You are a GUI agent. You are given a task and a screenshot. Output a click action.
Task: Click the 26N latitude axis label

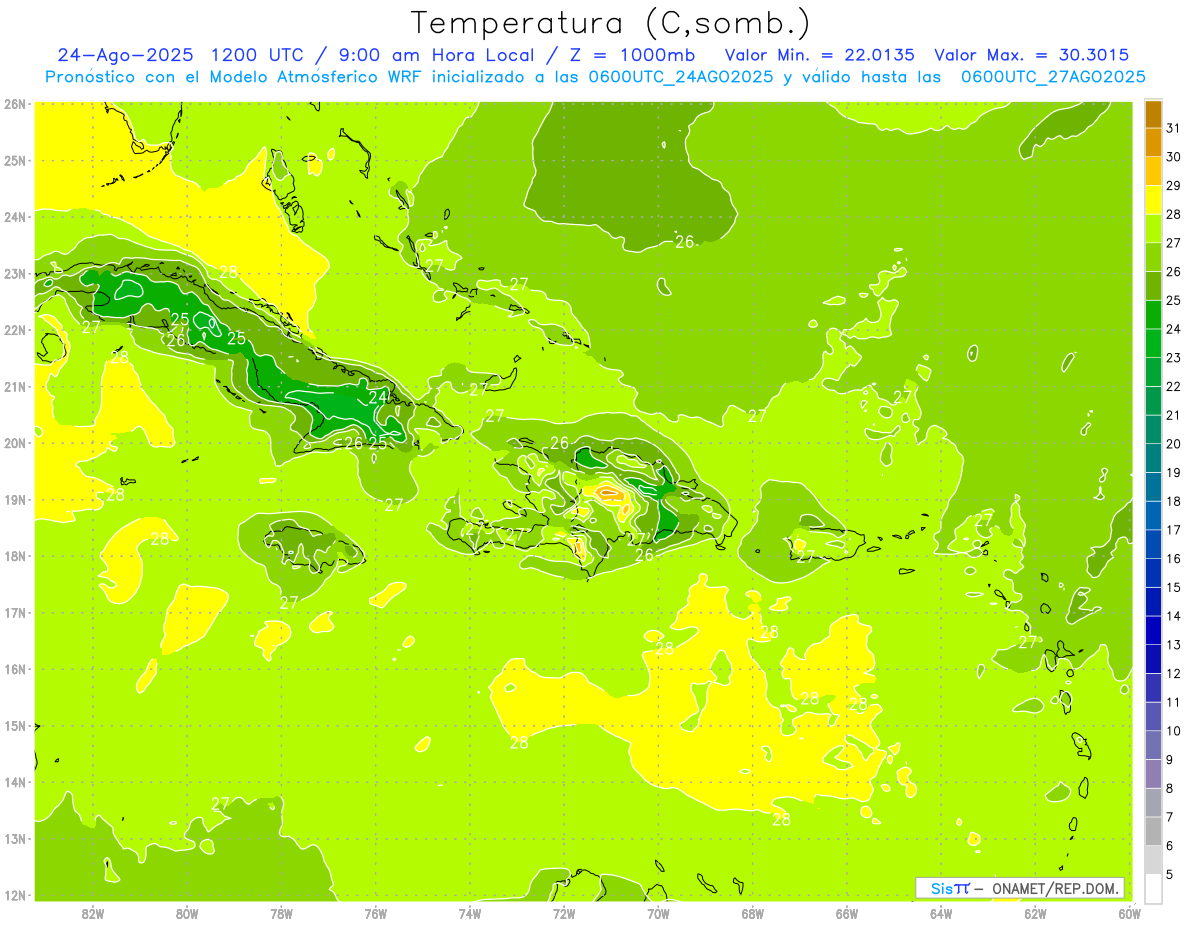point(15,103)
